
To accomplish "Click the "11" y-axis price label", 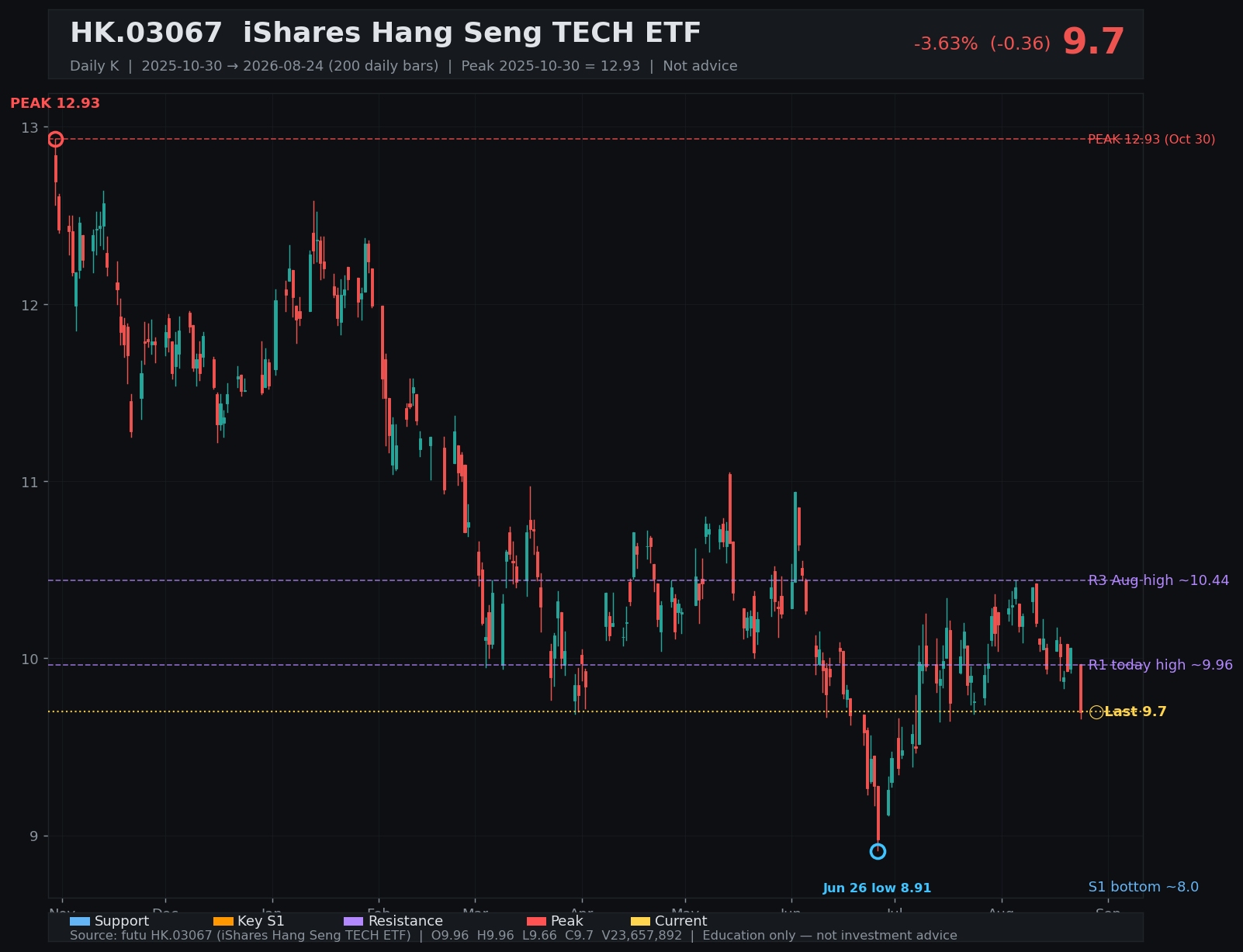I will (30, 482).
